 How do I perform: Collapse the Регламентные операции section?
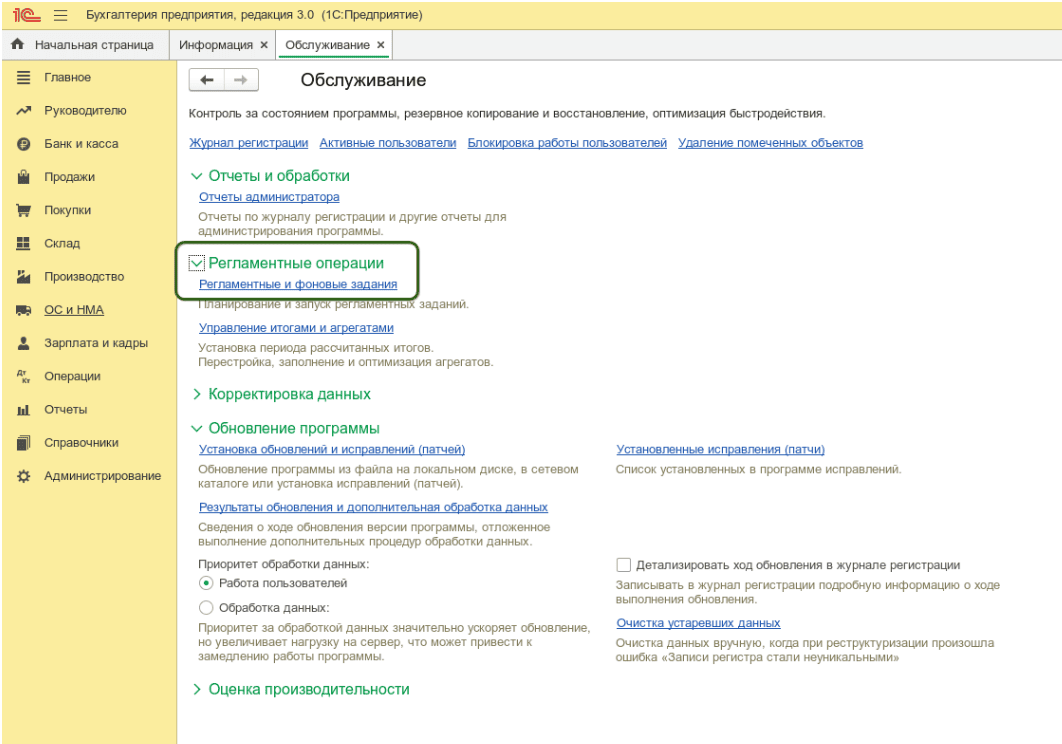point(196,263)
